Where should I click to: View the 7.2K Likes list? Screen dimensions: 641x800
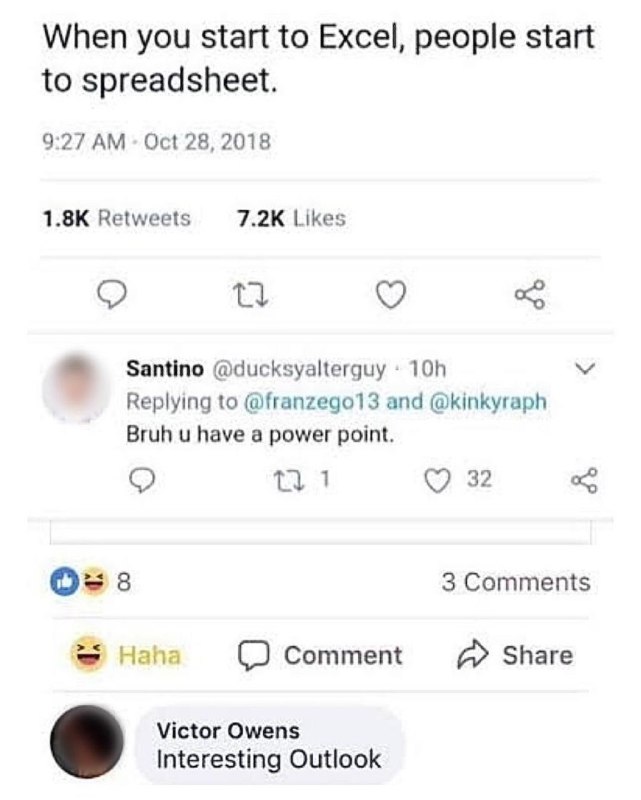(291, 218)
